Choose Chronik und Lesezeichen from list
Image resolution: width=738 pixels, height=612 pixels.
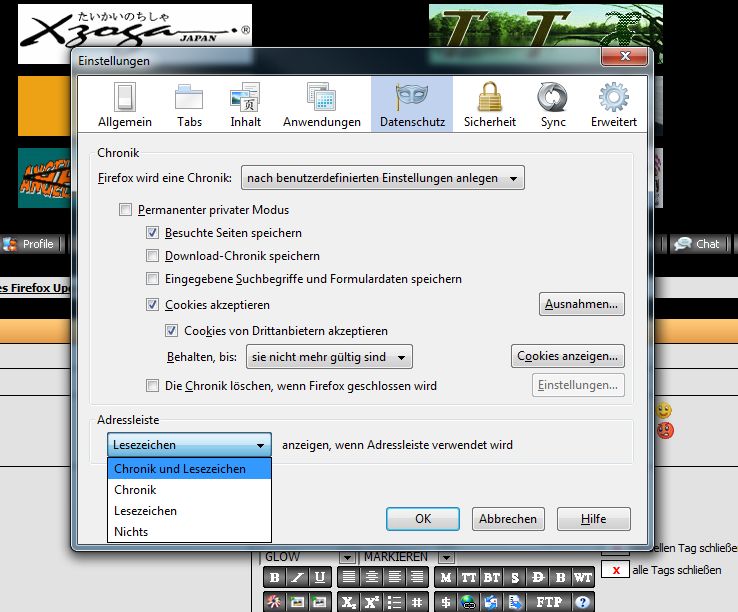(x=180, y=469)
